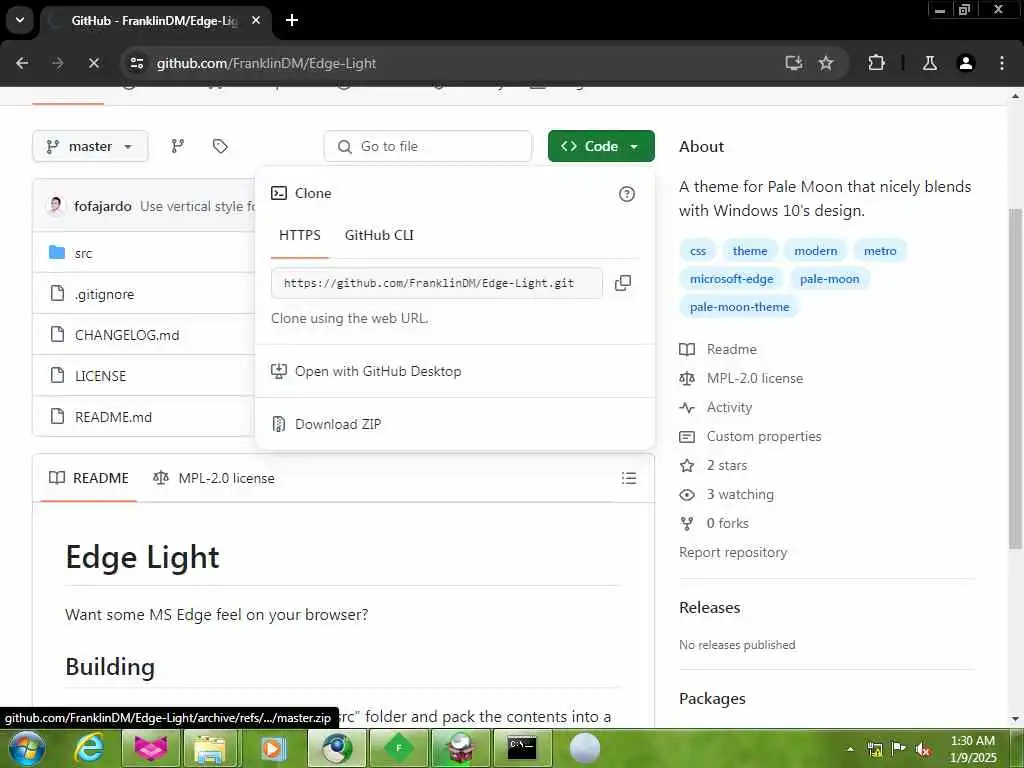
Task: Switch to MPL-2.0 license tab
Action: click(x=214, y=478)
